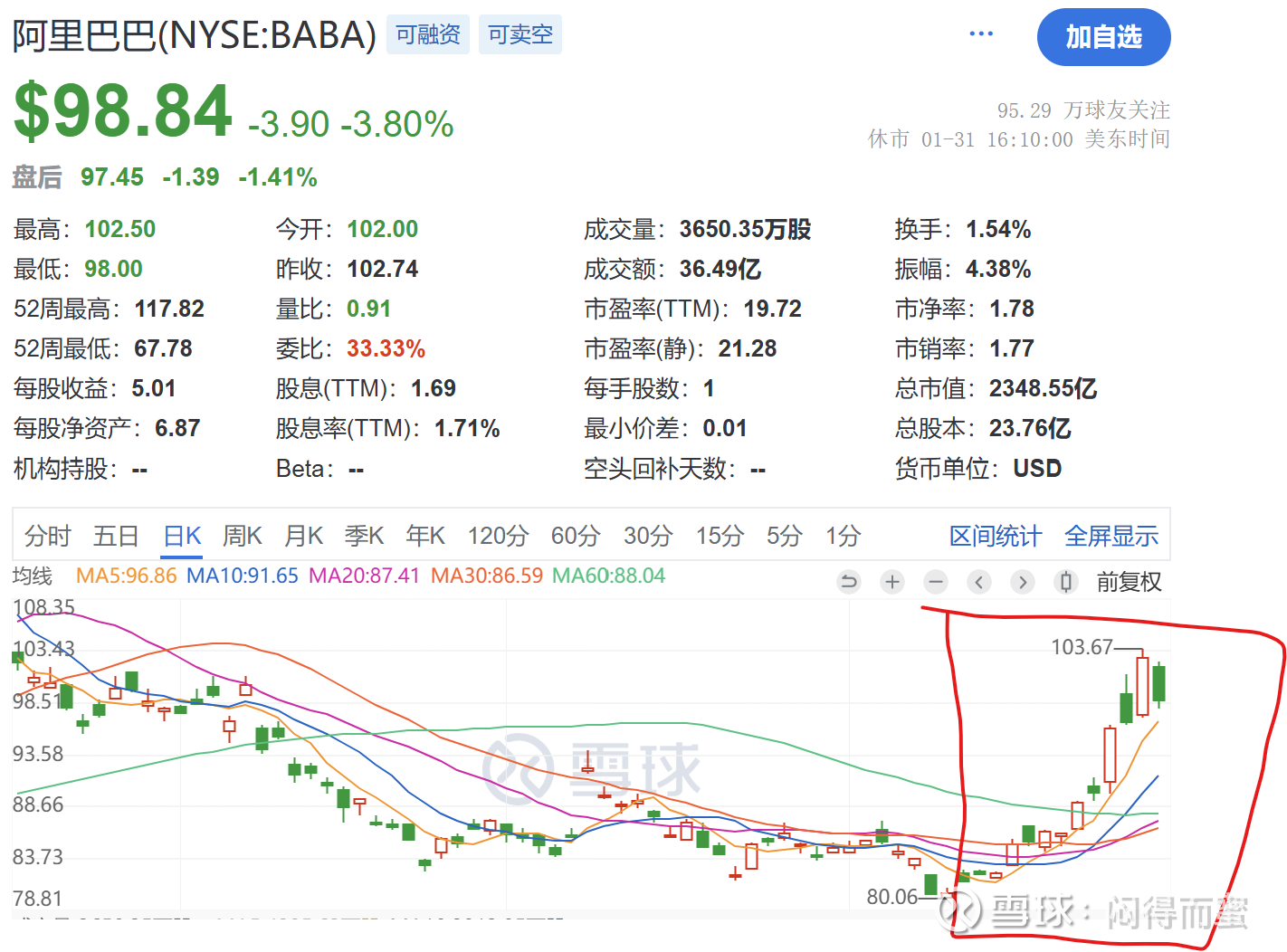Viewport: 1287px width, 952px height.
Task: Click the 成交量 value 3650.35万股
Action: click(745, 229)
